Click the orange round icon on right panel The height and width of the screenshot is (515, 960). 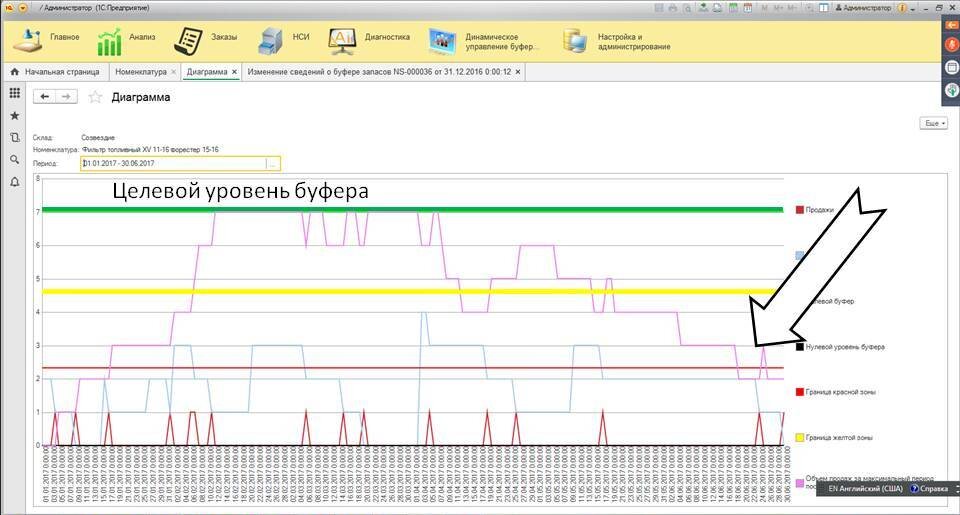[951, 44]
